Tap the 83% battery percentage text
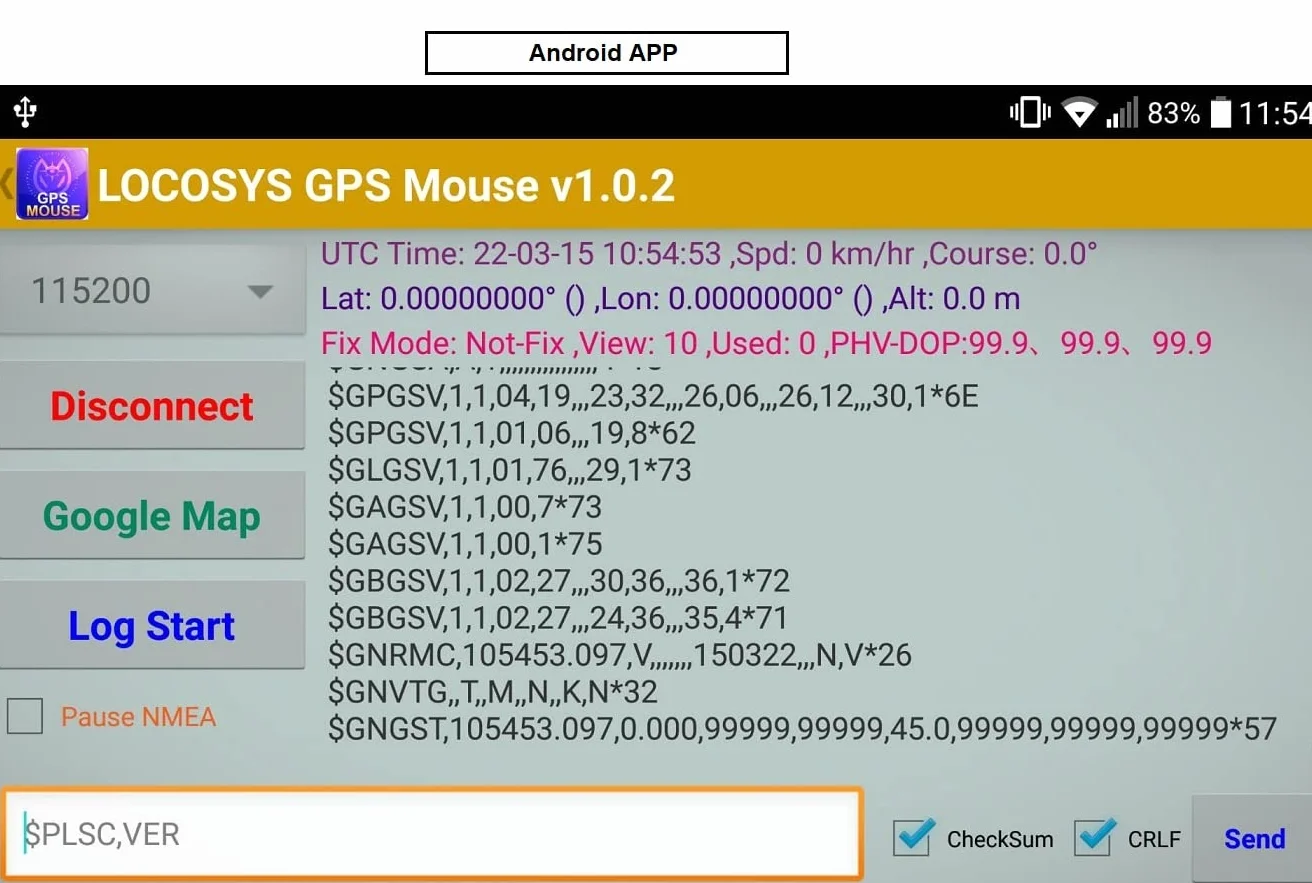 [x=1173, y=113]
